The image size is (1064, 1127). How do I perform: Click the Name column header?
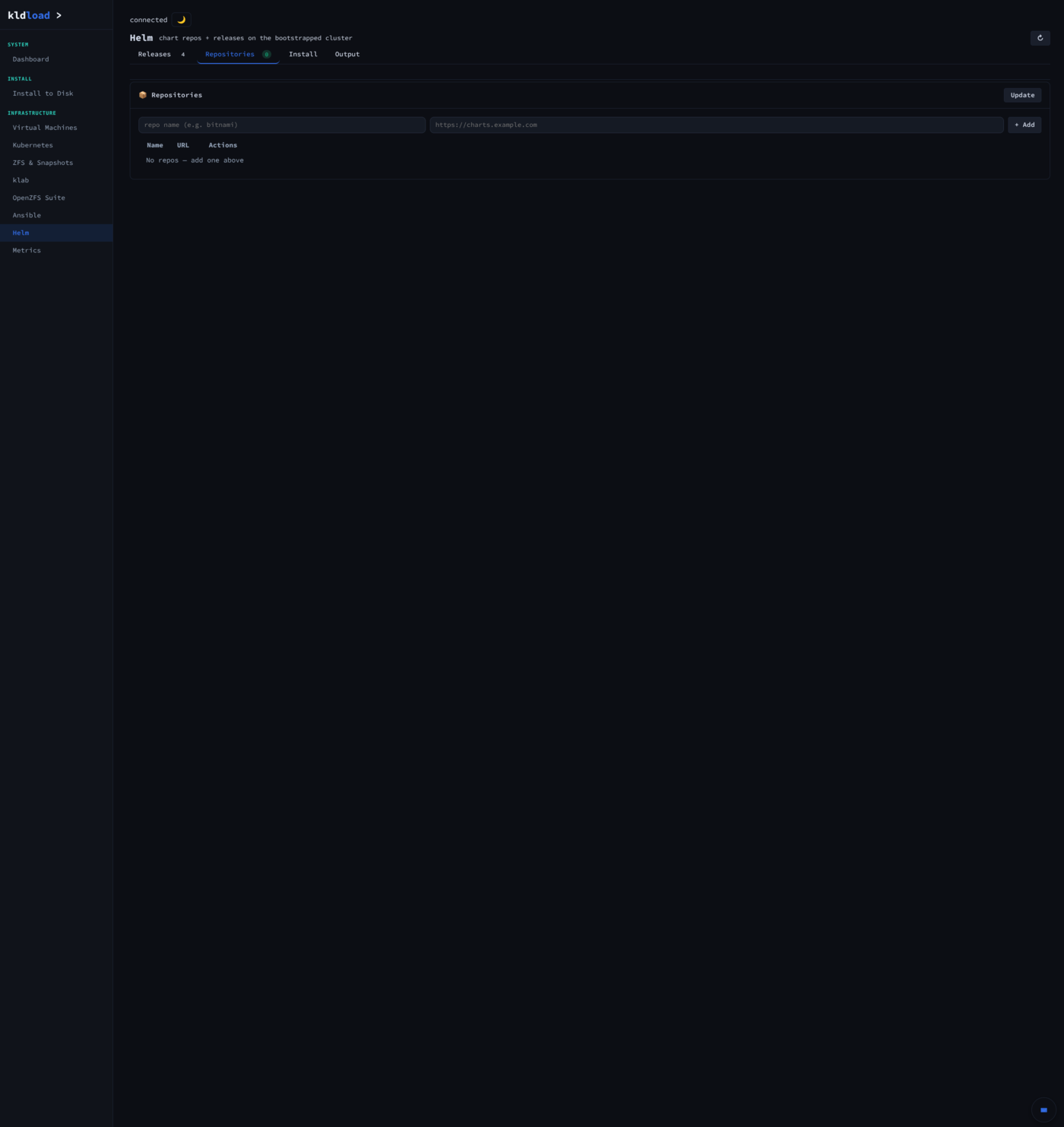[x=155, y=145]
